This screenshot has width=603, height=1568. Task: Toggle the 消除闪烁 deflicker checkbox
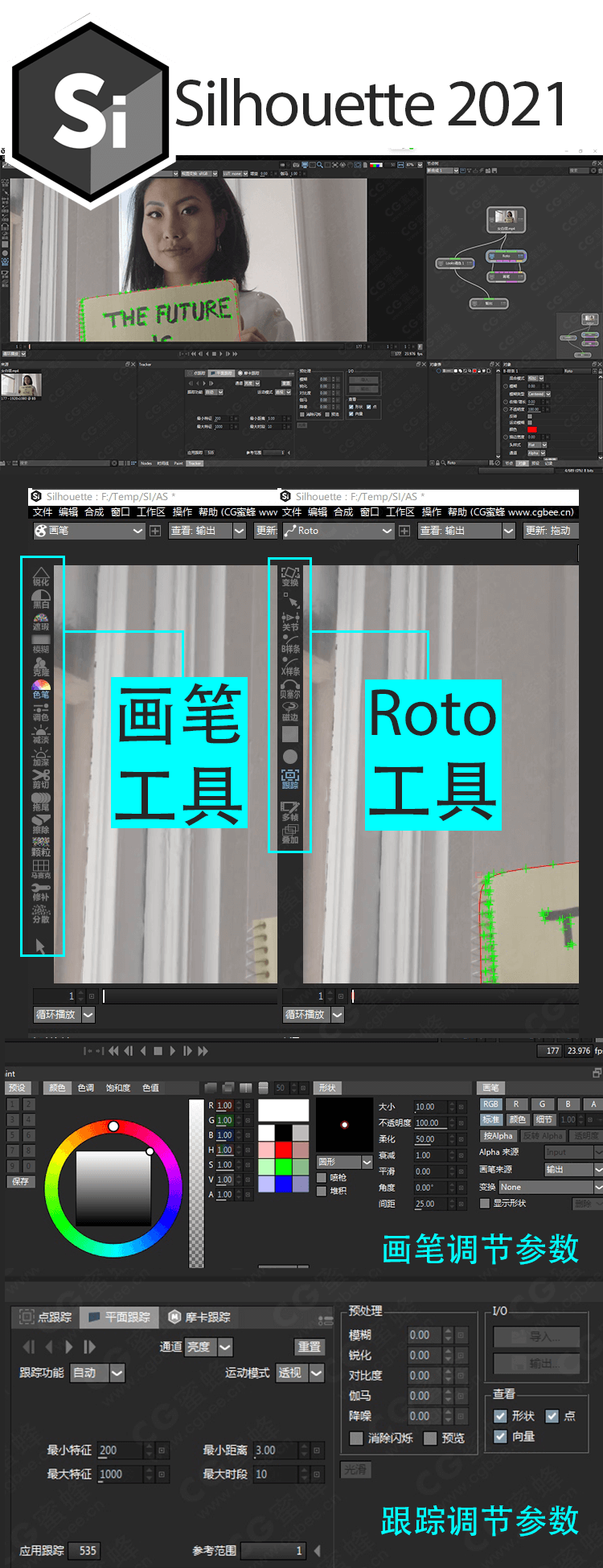point(356,1438)
